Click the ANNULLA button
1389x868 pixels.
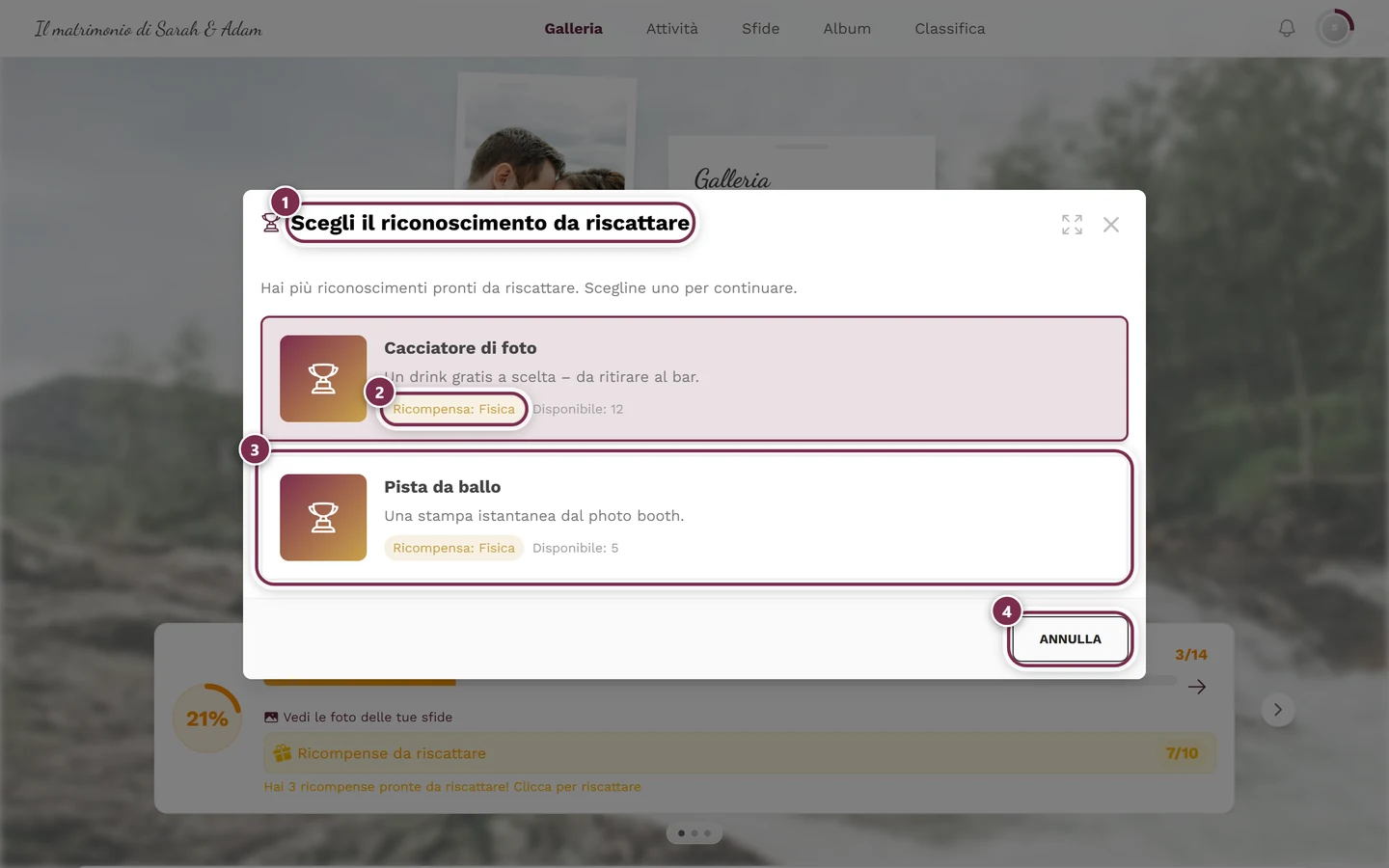point(1070,639)
